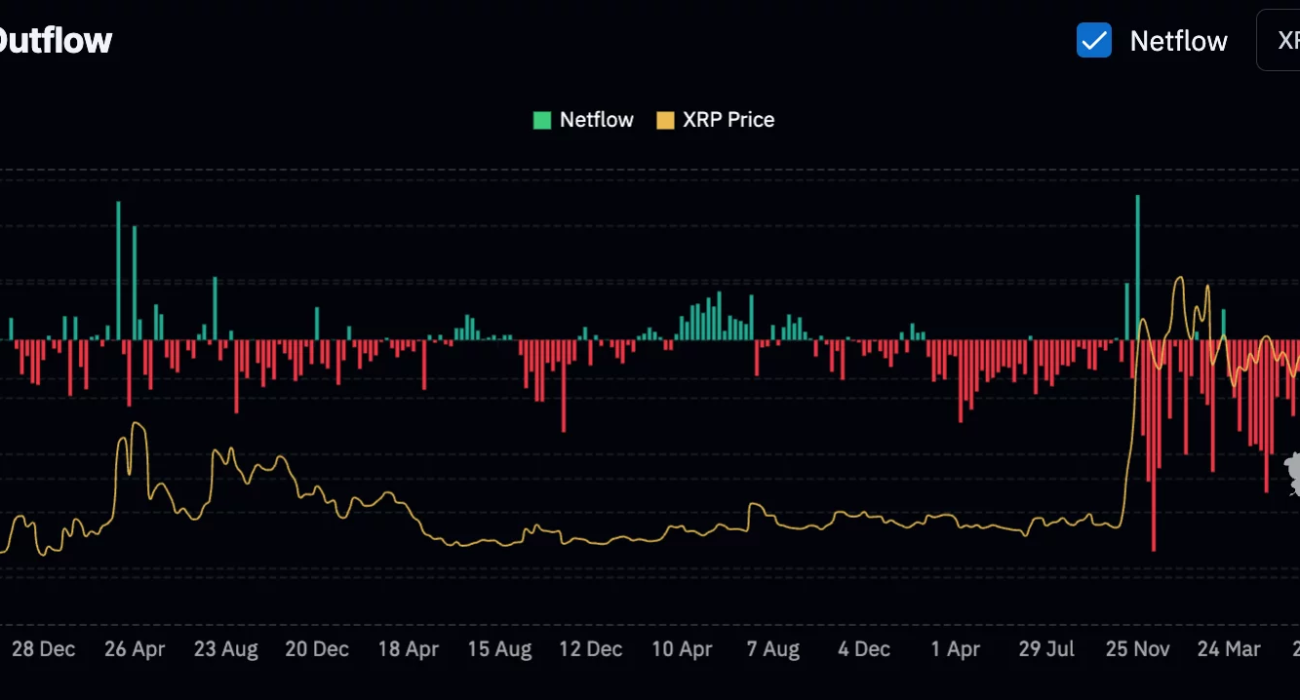Click the yellow XRP Price legend swatch
The width and height of the screenshot is (1300, 700).
(x=665, y=120)
